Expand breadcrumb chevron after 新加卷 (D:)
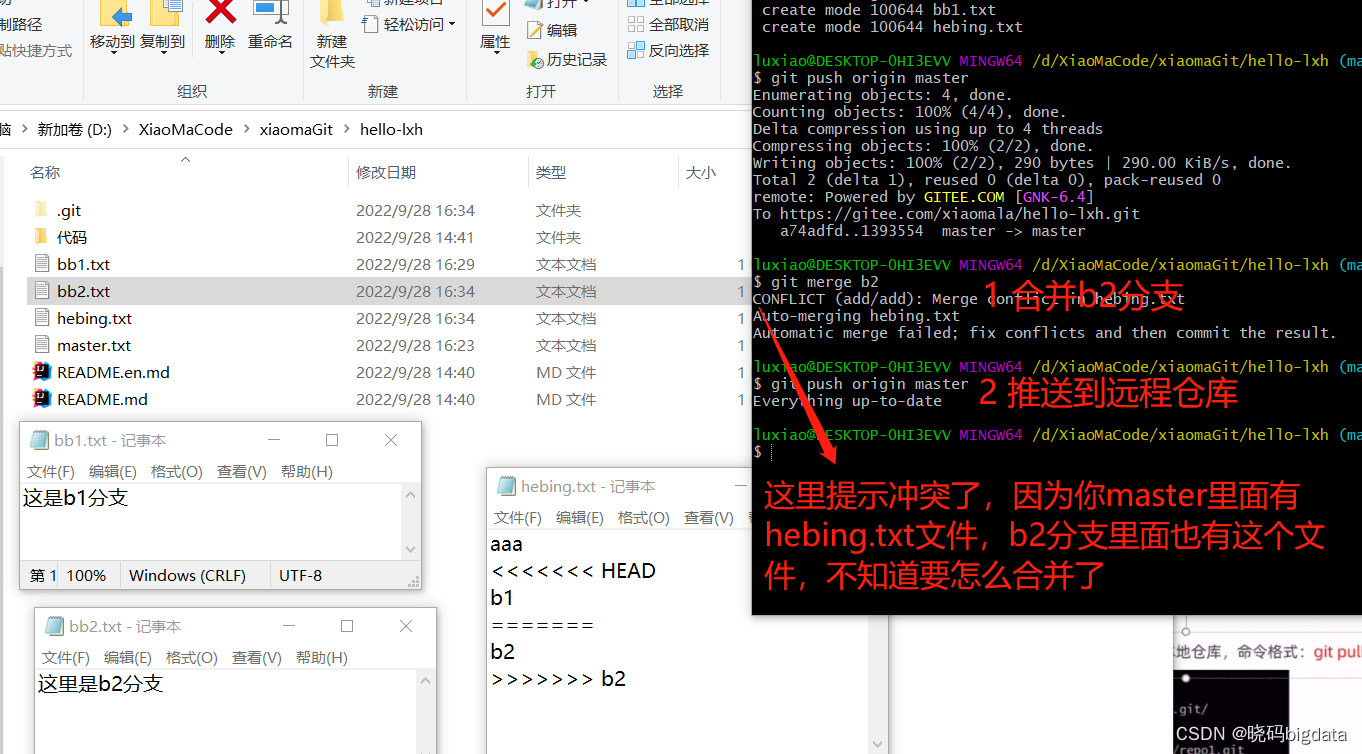Viewport: 1362px width, 754px height. [x=125, y=129]
